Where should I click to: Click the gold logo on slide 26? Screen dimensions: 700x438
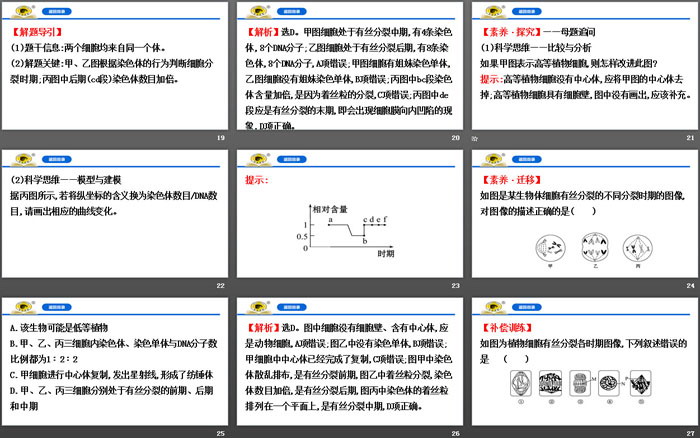(x=258, y=307)
